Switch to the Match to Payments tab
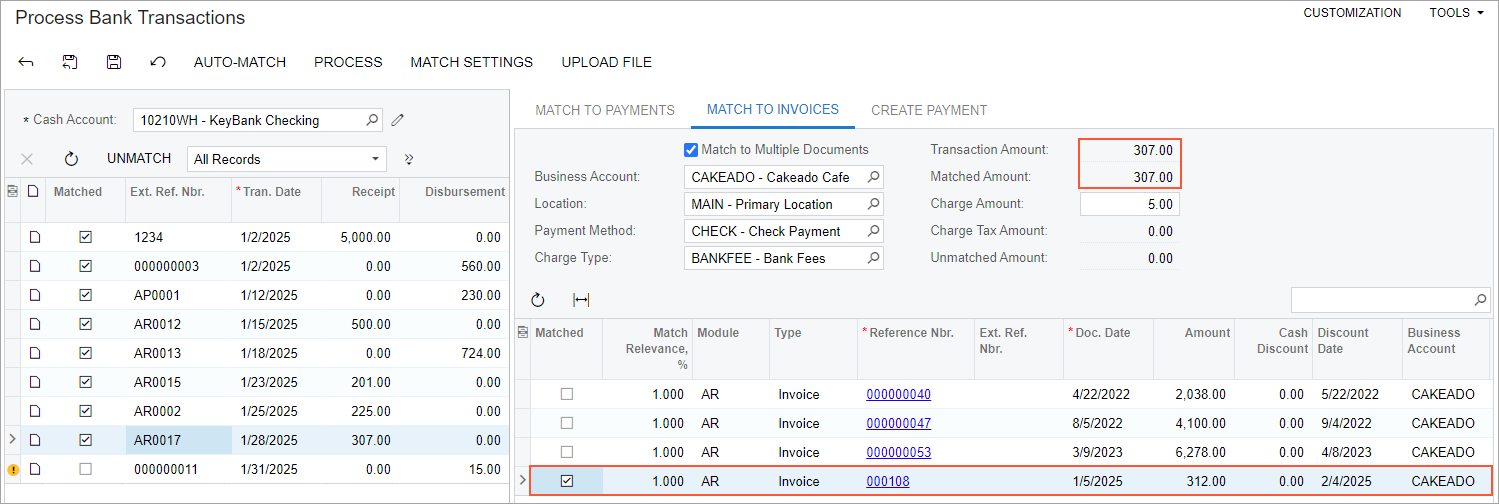 pos(604,110)
